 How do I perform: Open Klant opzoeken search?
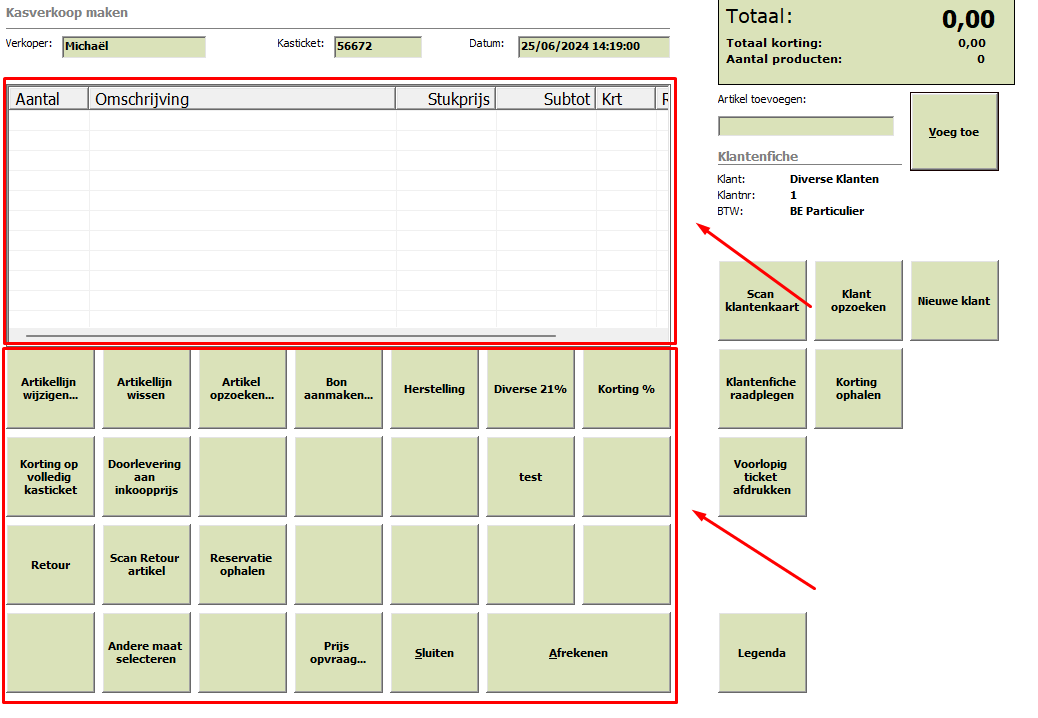859,300
